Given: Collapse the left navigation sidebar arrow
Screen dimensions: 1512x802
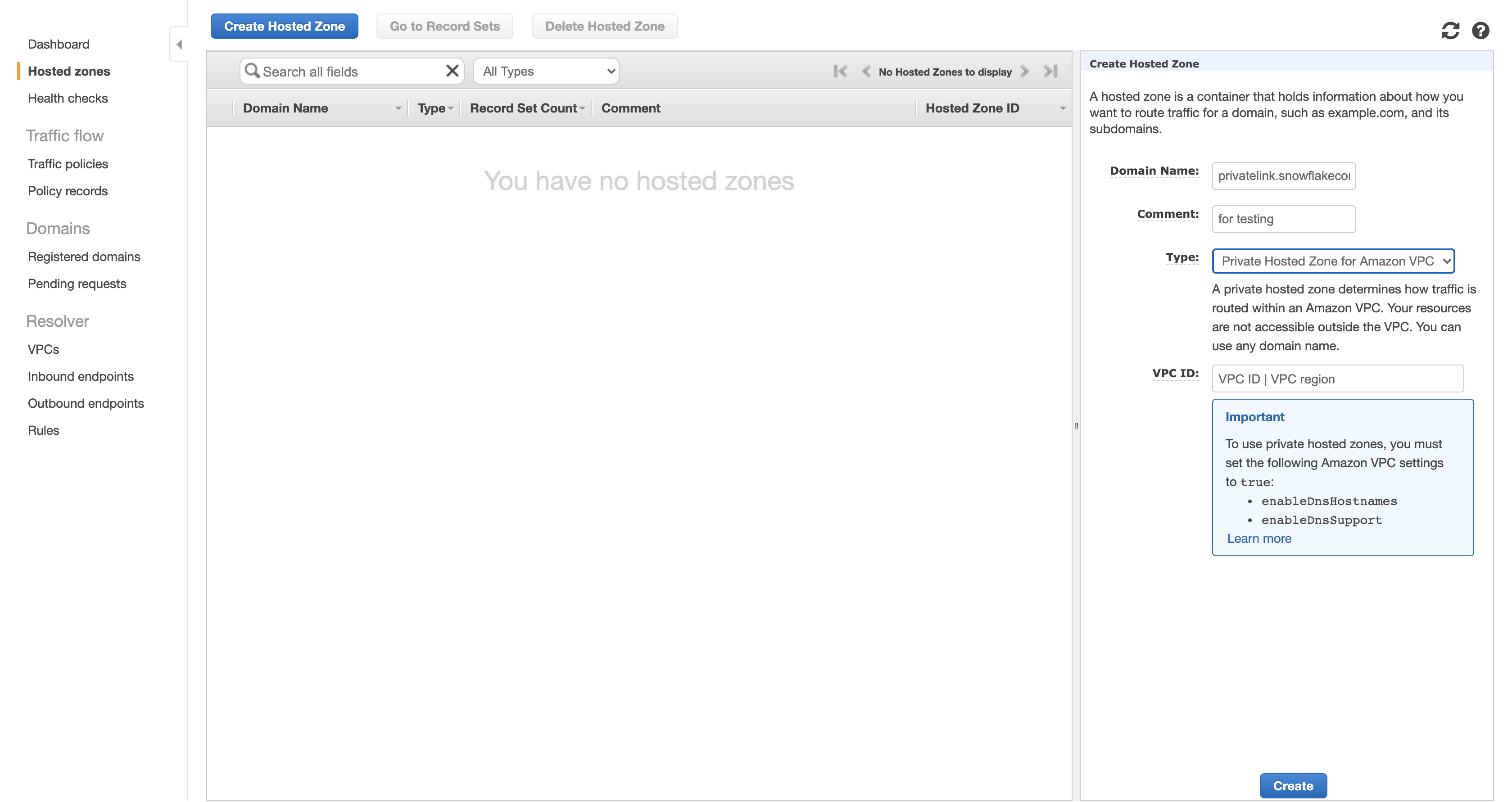Looking at the screenshot, I should click(179, 45).
